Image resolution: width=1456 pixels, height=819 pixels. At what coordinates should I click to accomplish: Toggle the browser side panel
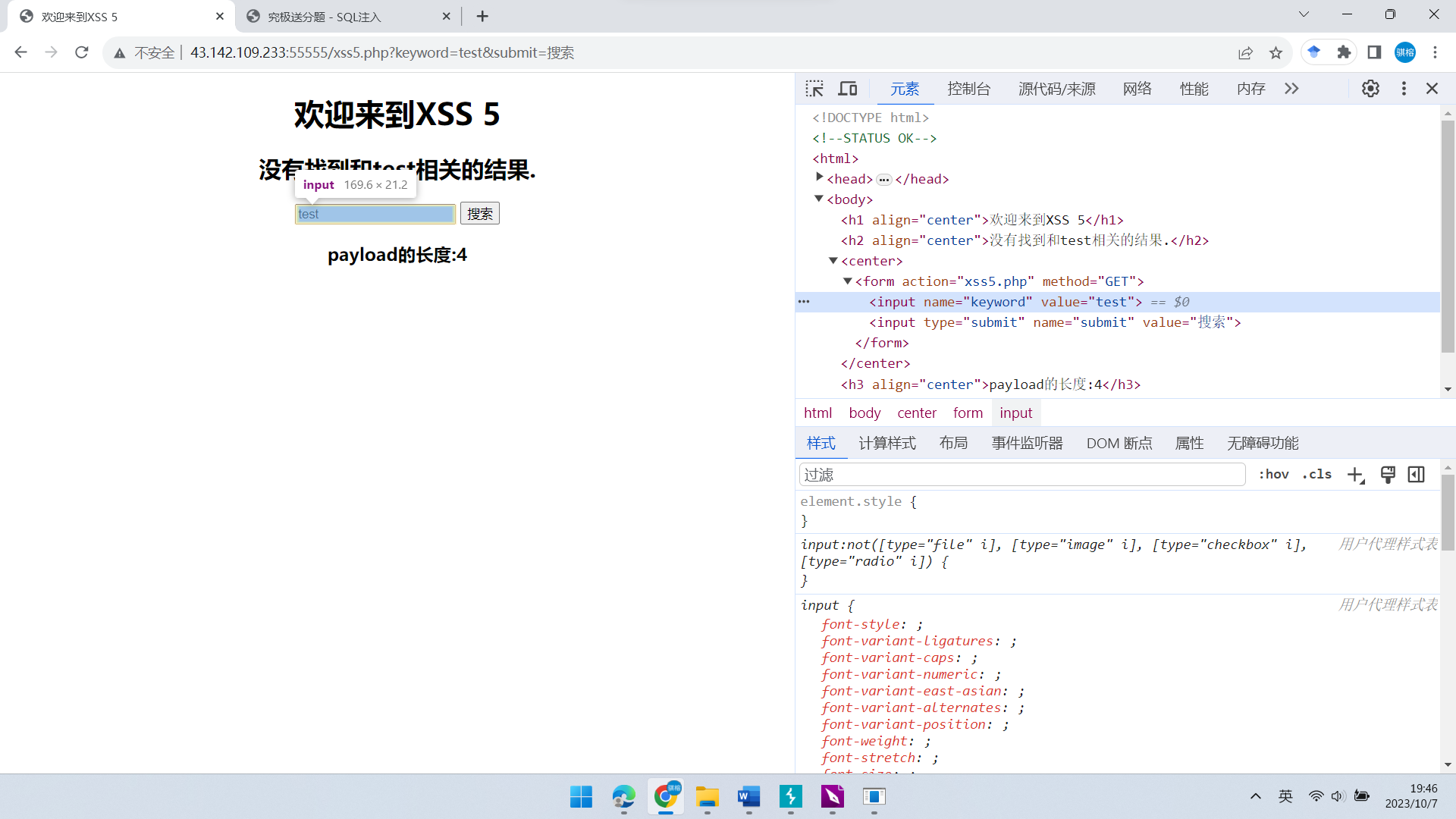[1374, 52]
